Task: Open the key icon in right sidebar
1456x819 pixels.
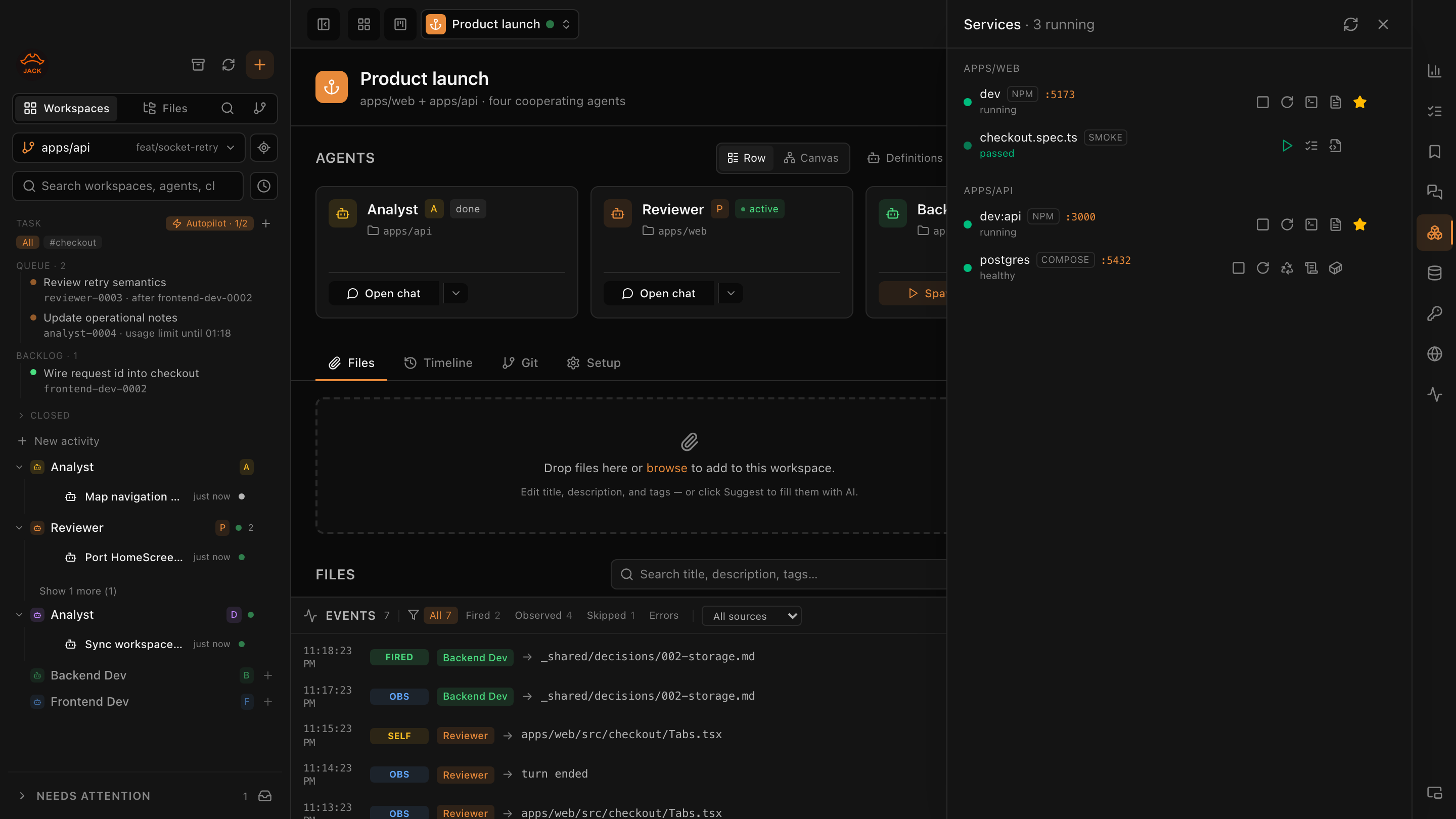Action: (x=1434, y=313)
